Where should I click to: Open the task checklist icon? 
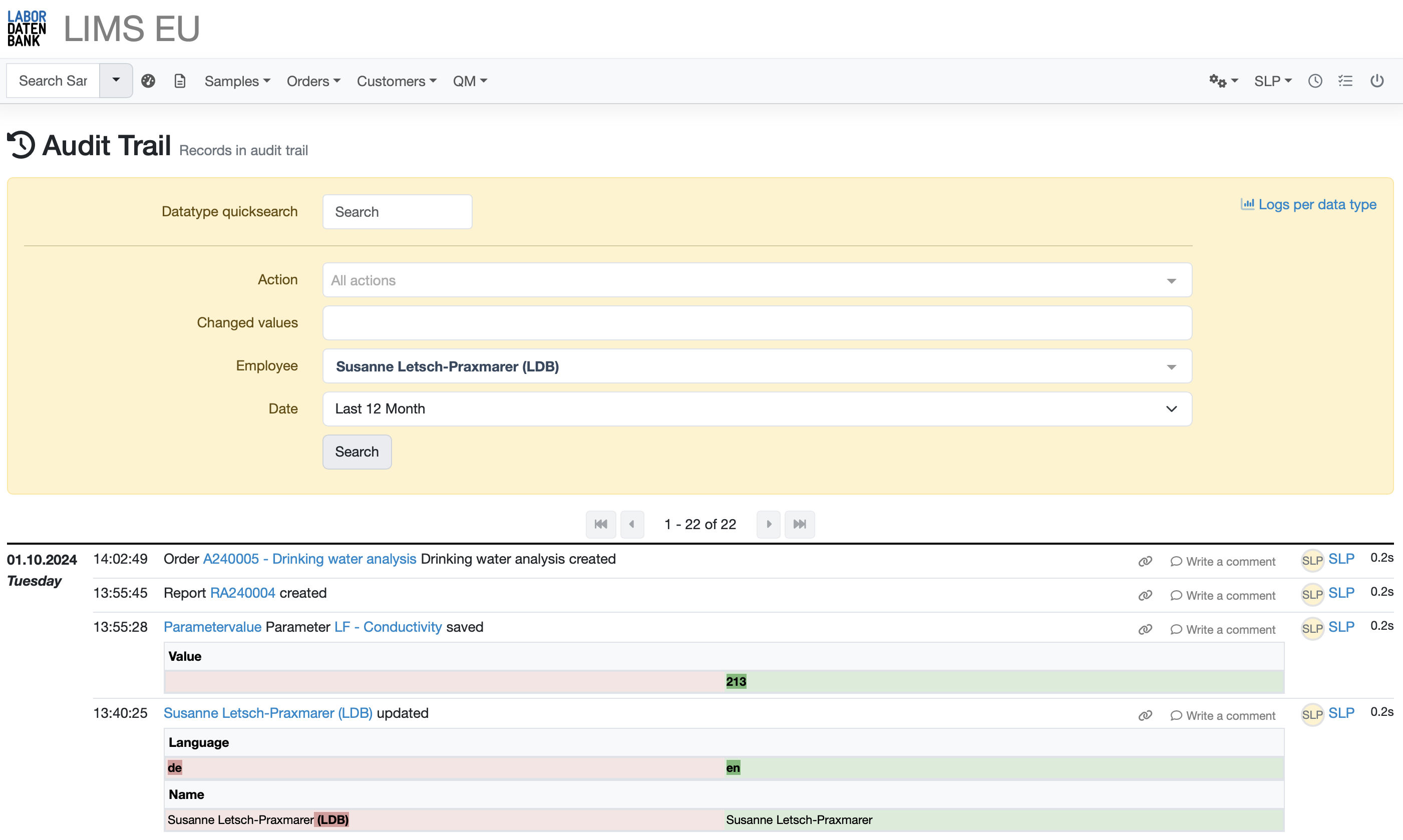pyautogui.click(x=1345, y=81)
